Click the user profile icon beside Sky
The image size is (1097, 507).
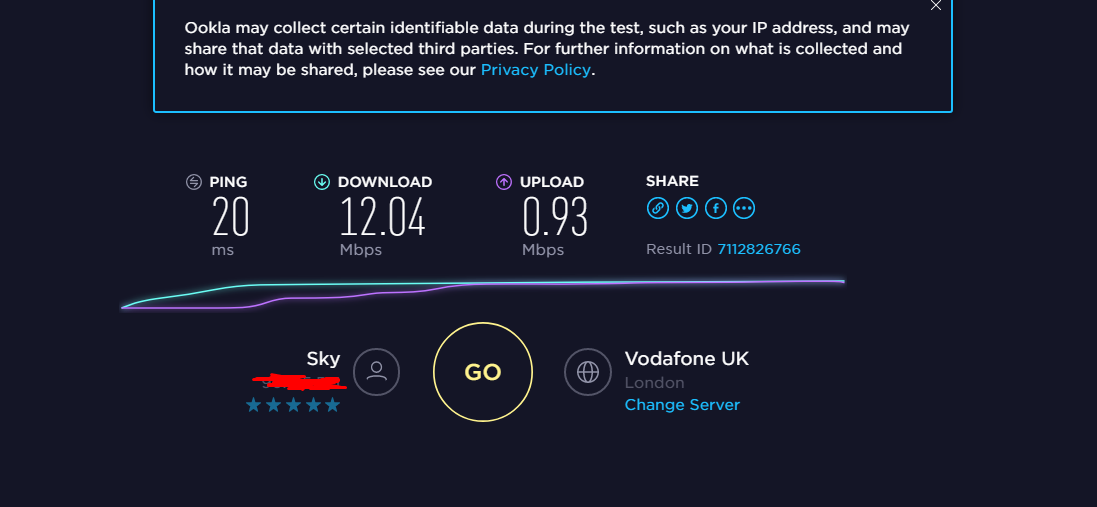(376, 372)
